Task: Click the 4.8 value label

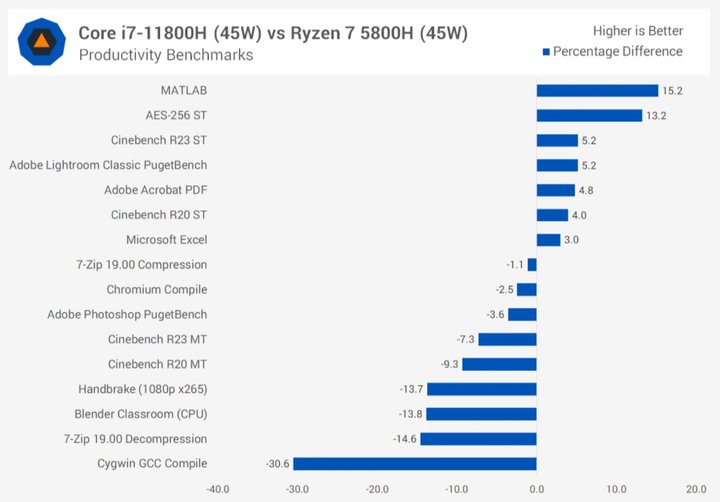Action: click(586, 190)
